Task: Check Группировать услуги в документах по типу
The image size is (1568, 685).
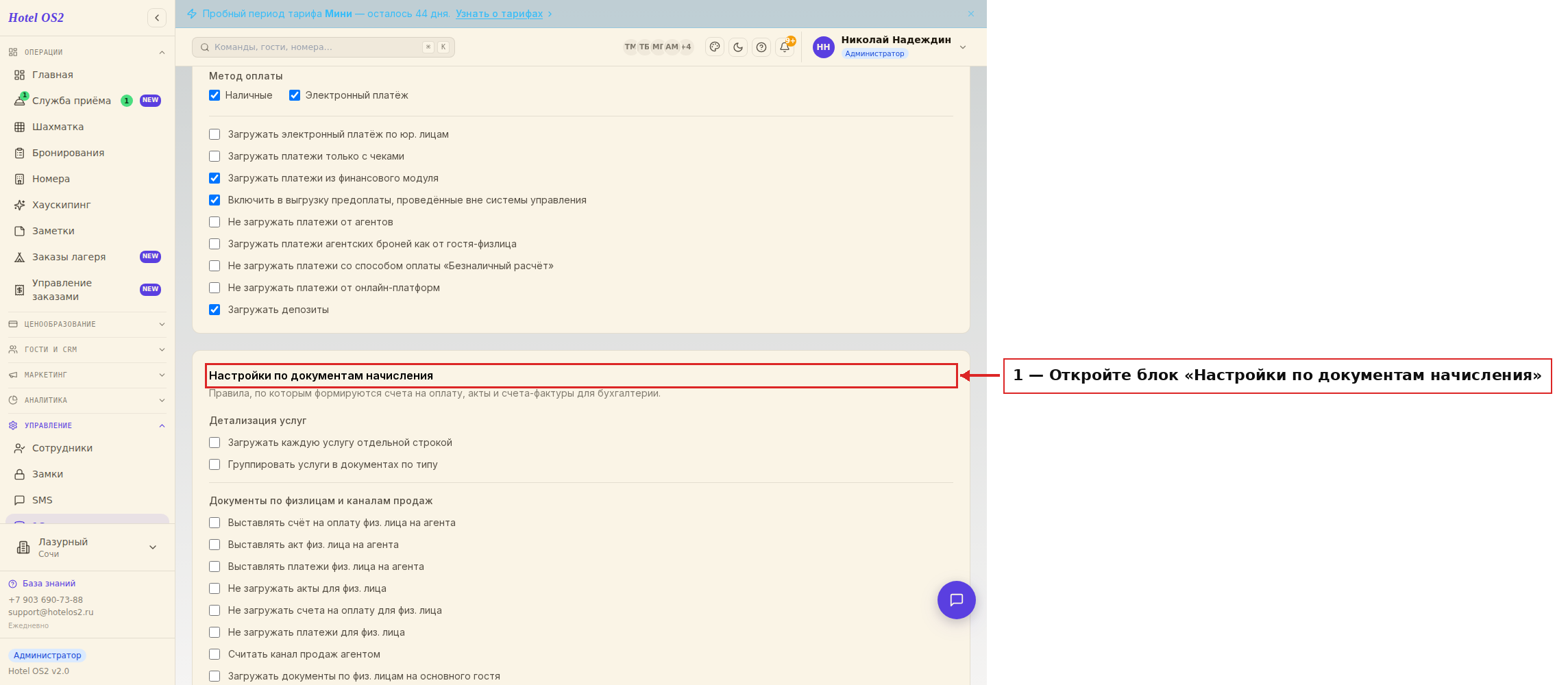Action: coord(215,464)
